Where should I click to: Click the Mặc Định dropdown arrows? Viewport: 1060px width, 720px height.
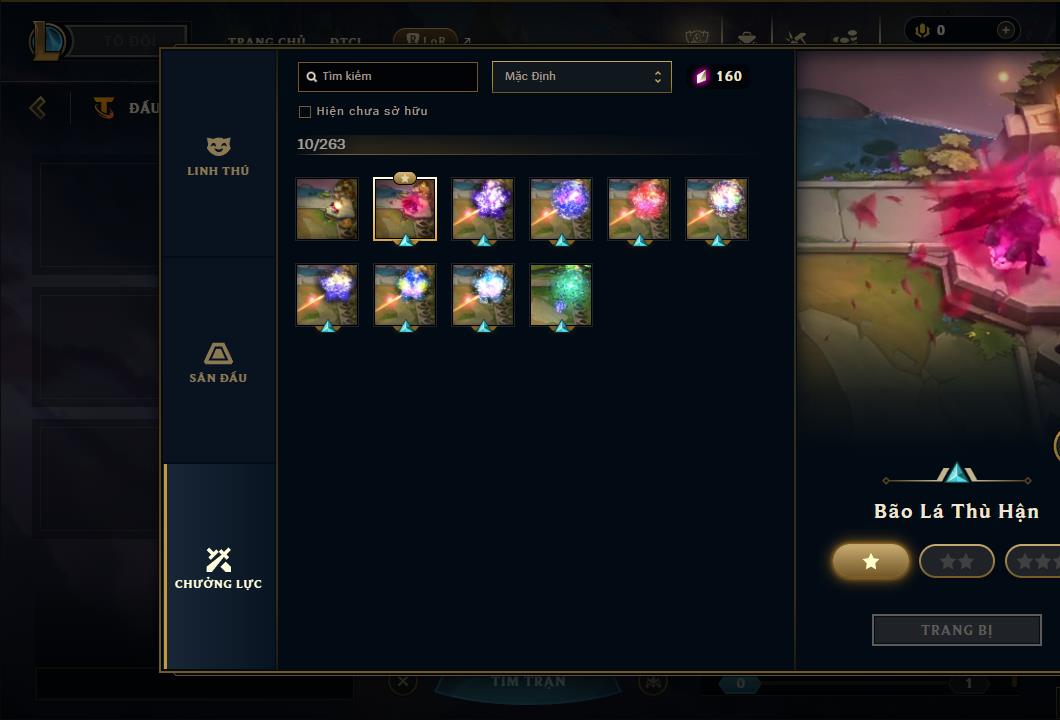(657, 76)
